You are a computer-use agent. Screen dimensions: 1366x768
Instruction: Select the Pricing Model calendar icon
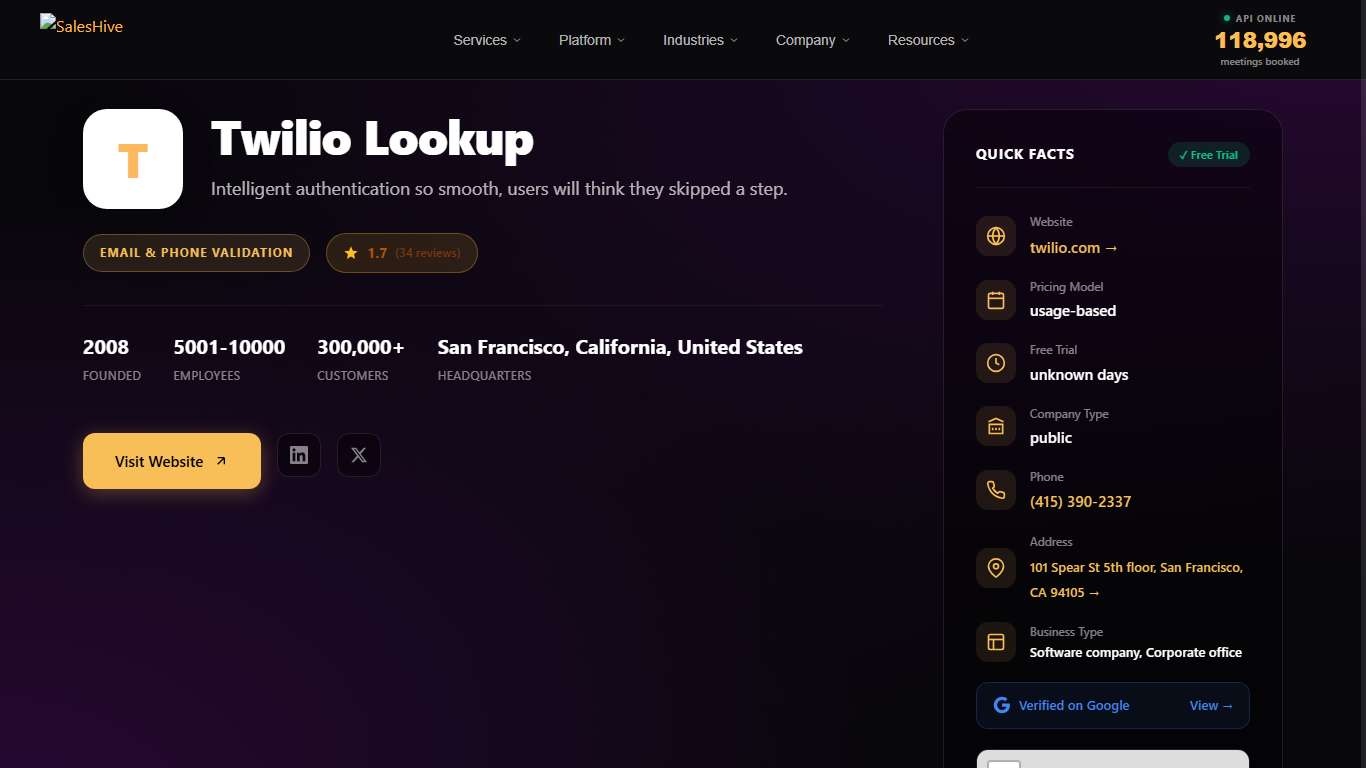[996, 300]
